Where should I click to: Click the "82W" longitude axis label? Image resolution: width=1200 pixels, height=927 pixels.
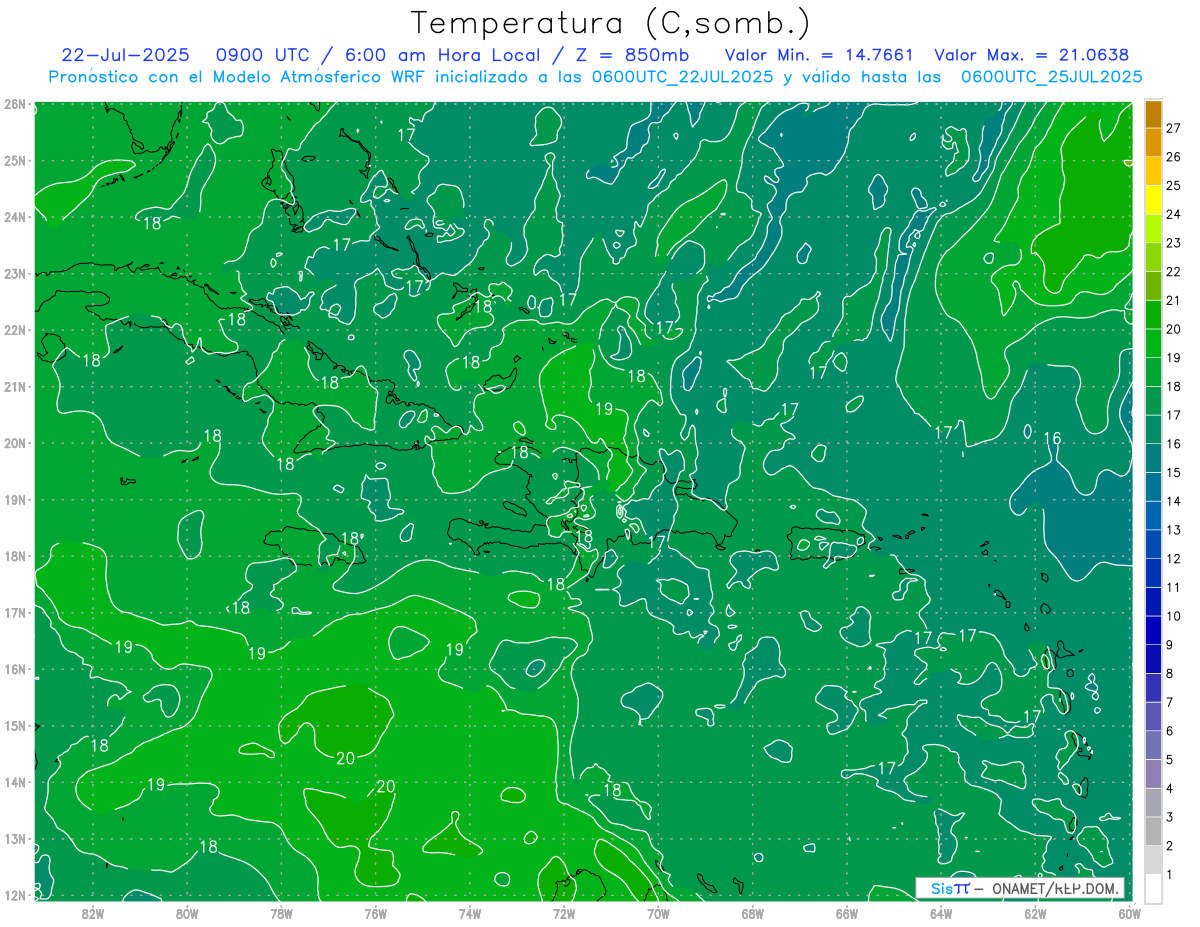click(93, 914)
